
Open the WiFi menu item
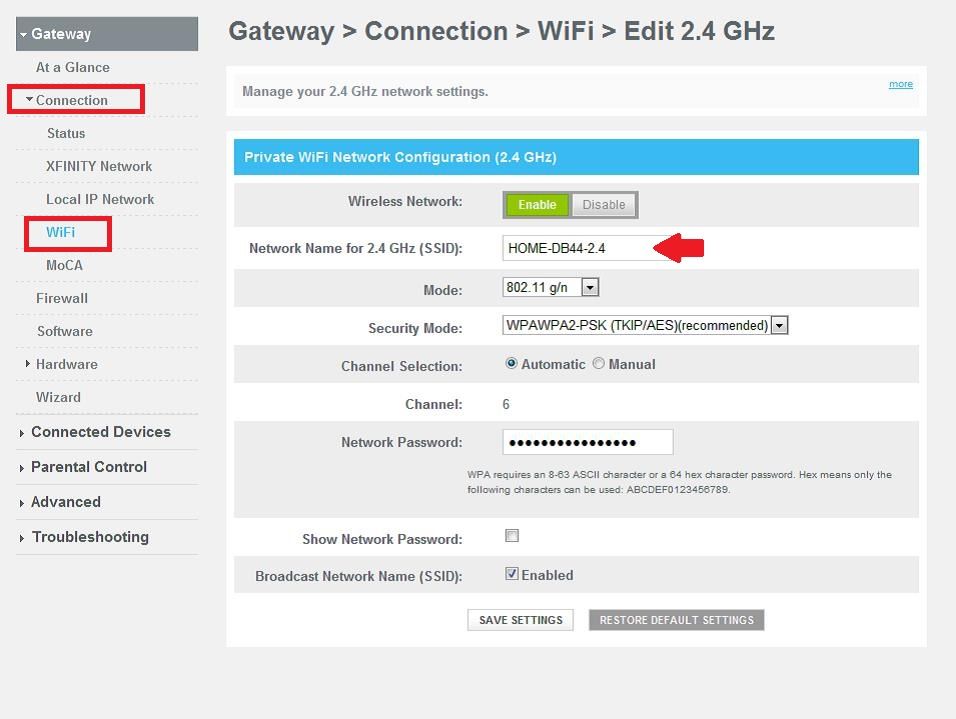tap(61, 232)
